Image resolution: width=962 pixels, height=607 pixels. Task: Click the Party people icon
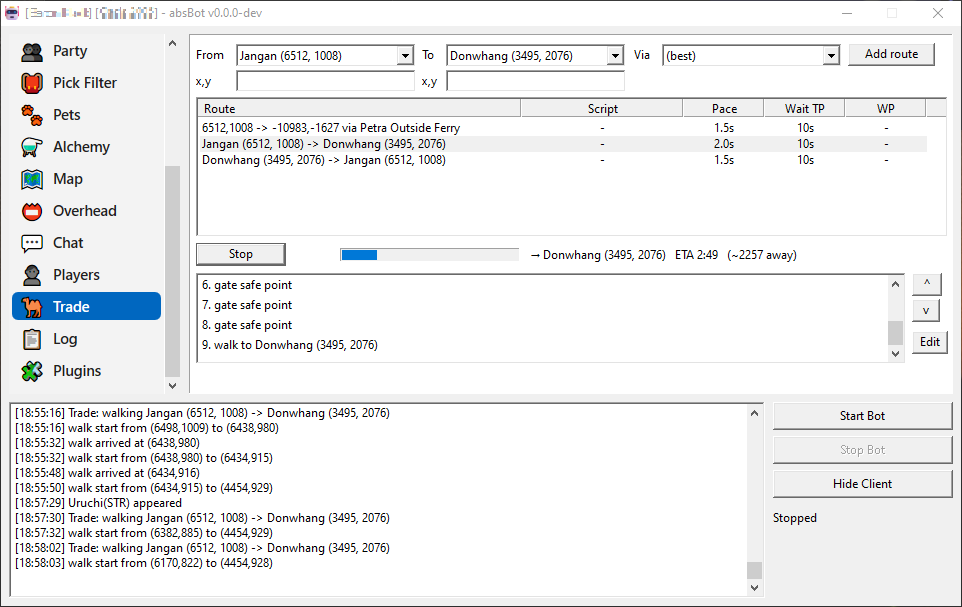pos(32,52)
